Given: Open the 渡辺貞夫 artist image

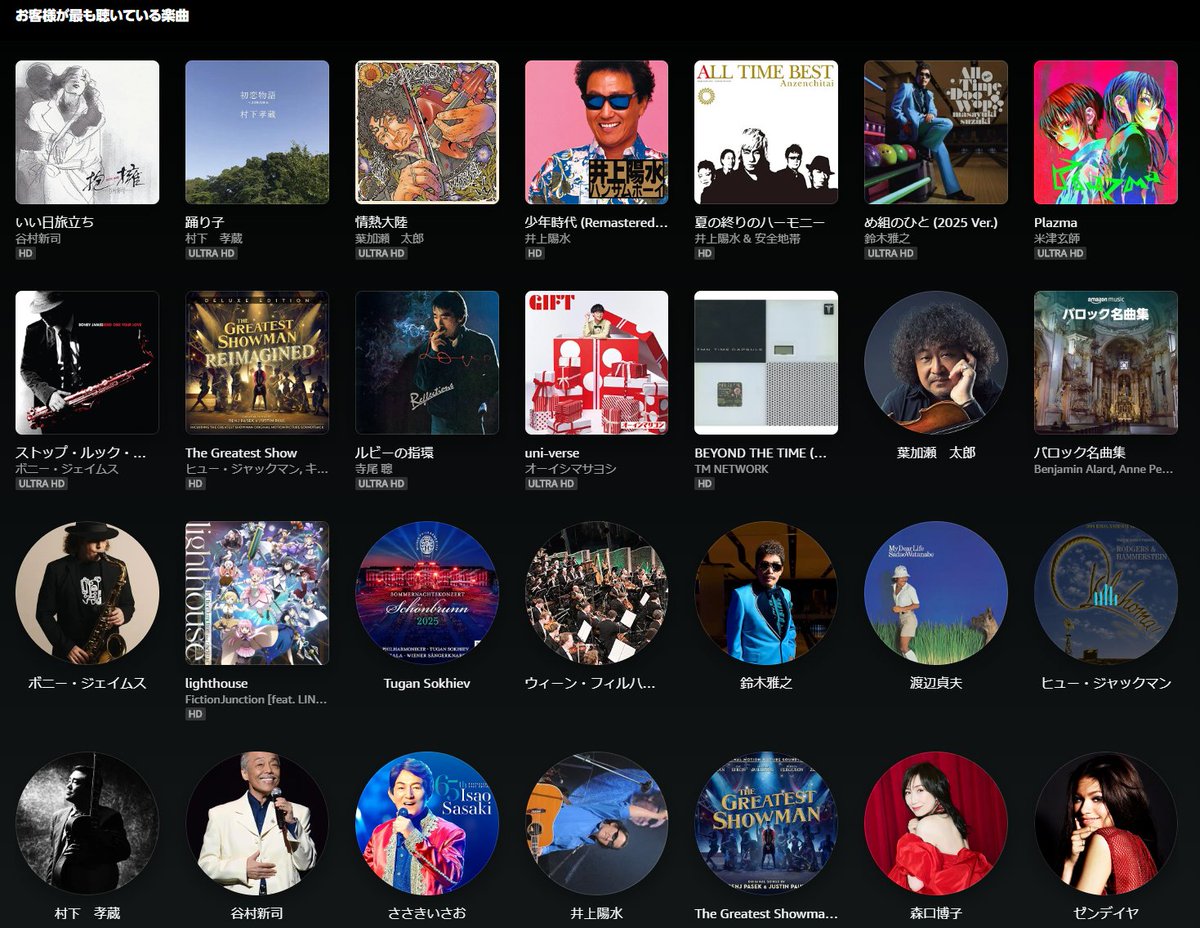Looking at the screenshot, I should pyautogui.click(x=936, y=593).
